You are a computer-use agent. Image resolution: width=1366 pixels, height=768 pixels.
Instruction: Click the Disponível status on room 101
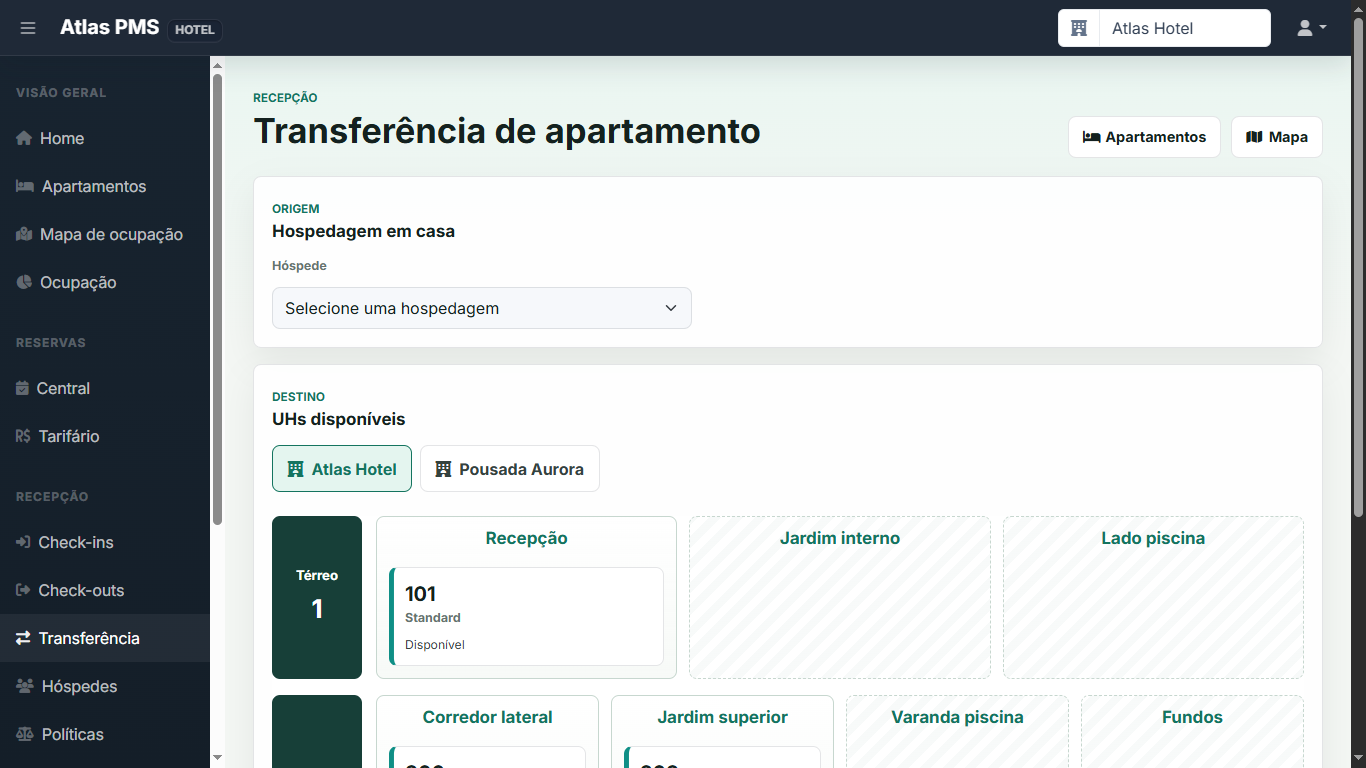(435, 645)
